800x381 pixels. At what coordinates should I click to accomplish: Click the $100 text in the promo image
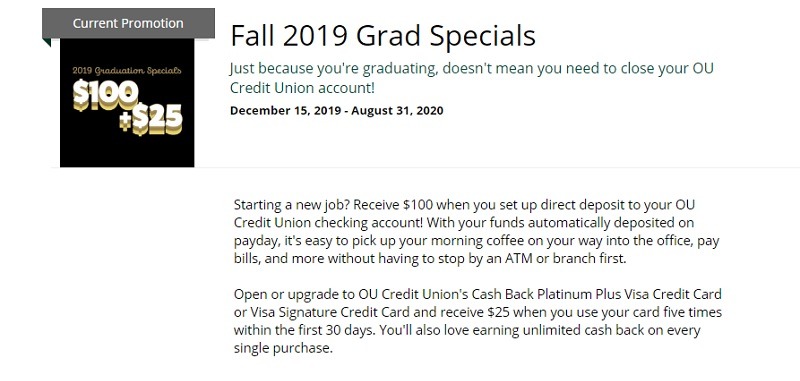pyautogui.click(x=106, y=95)
